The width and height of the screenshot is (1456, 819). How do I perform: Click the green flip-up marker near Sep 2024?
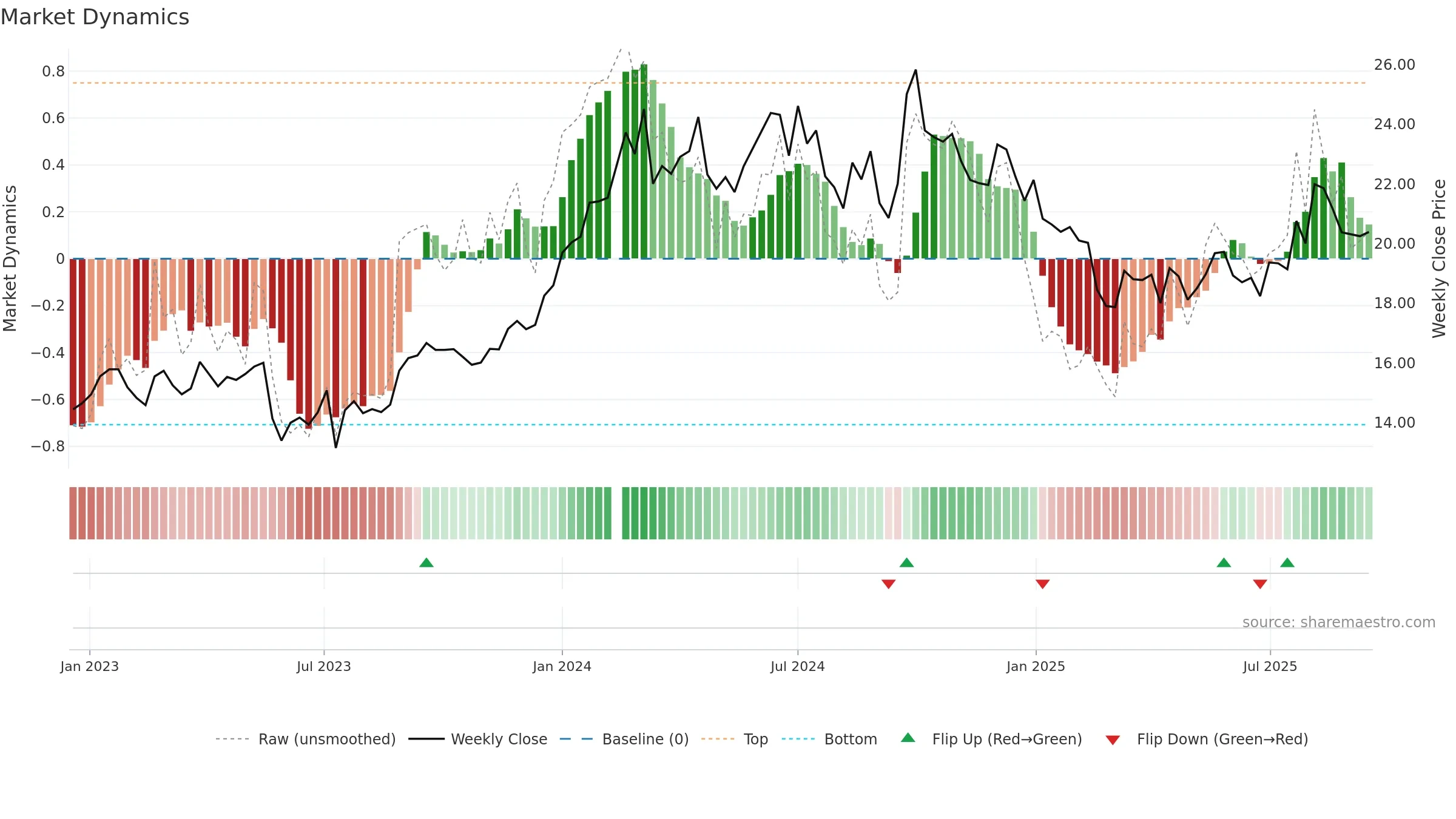click(907, 563)
